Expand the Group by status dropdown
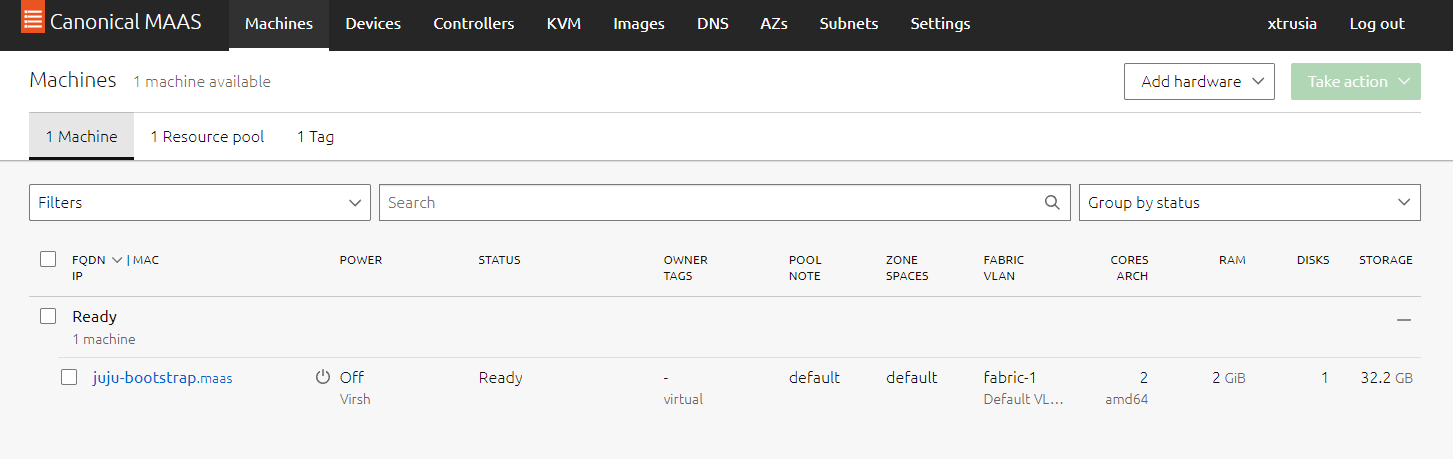 [x=1249, y=202]
